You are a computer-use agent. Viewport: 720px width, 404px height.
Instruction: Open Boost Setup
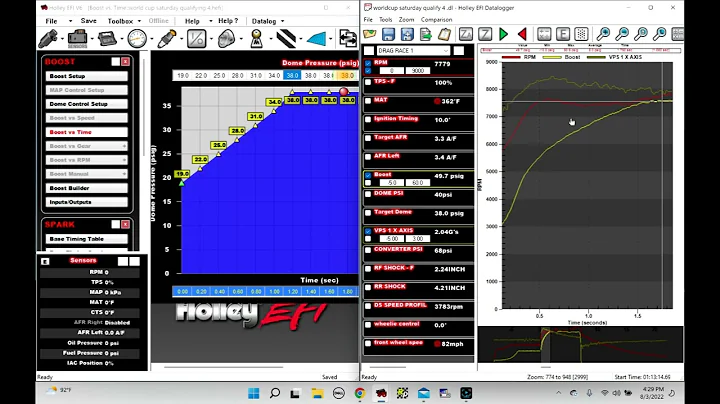tap(86, 76)
